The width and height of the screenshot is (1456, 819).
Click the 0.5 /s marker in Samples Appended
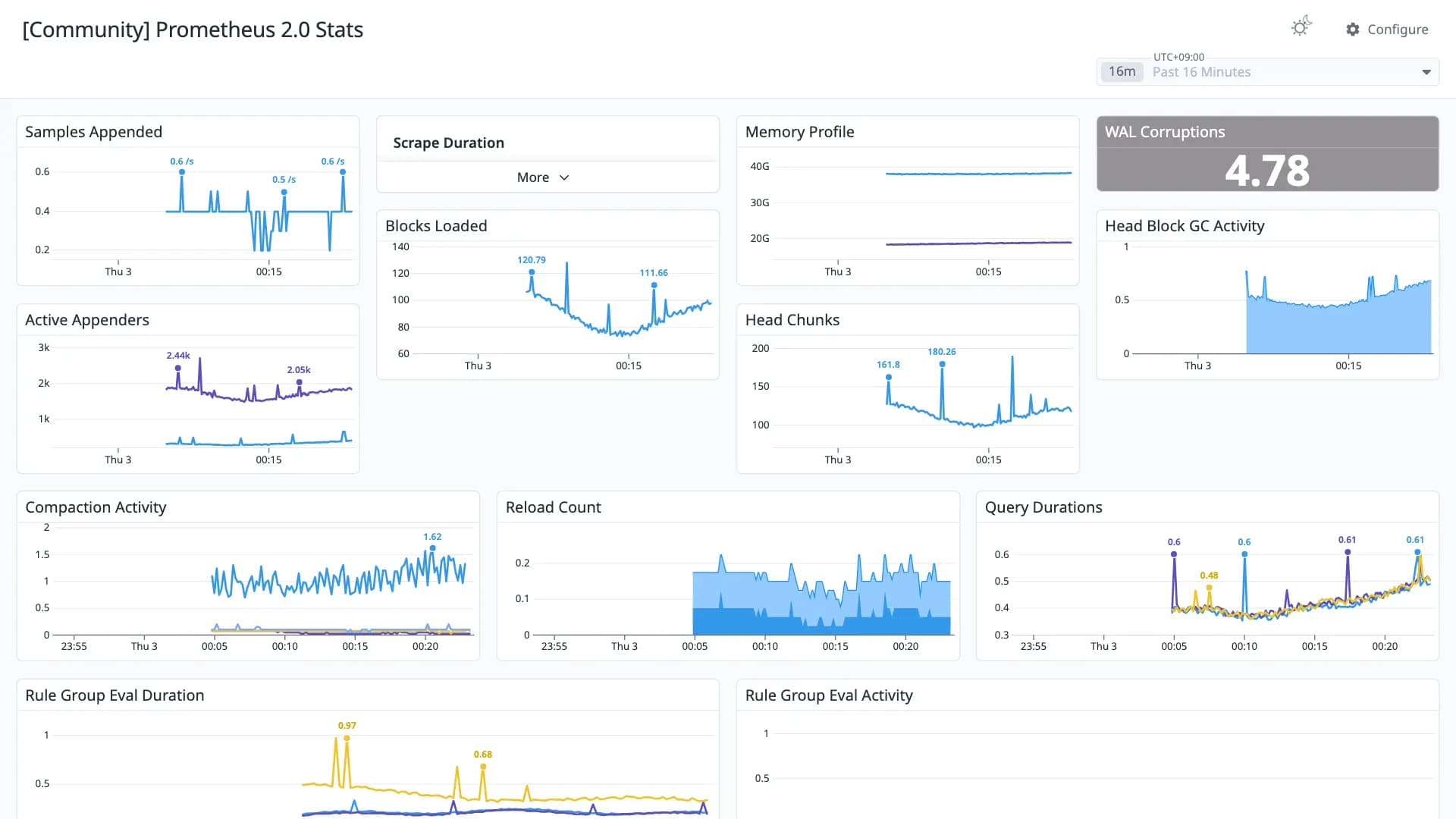[284, 192]
